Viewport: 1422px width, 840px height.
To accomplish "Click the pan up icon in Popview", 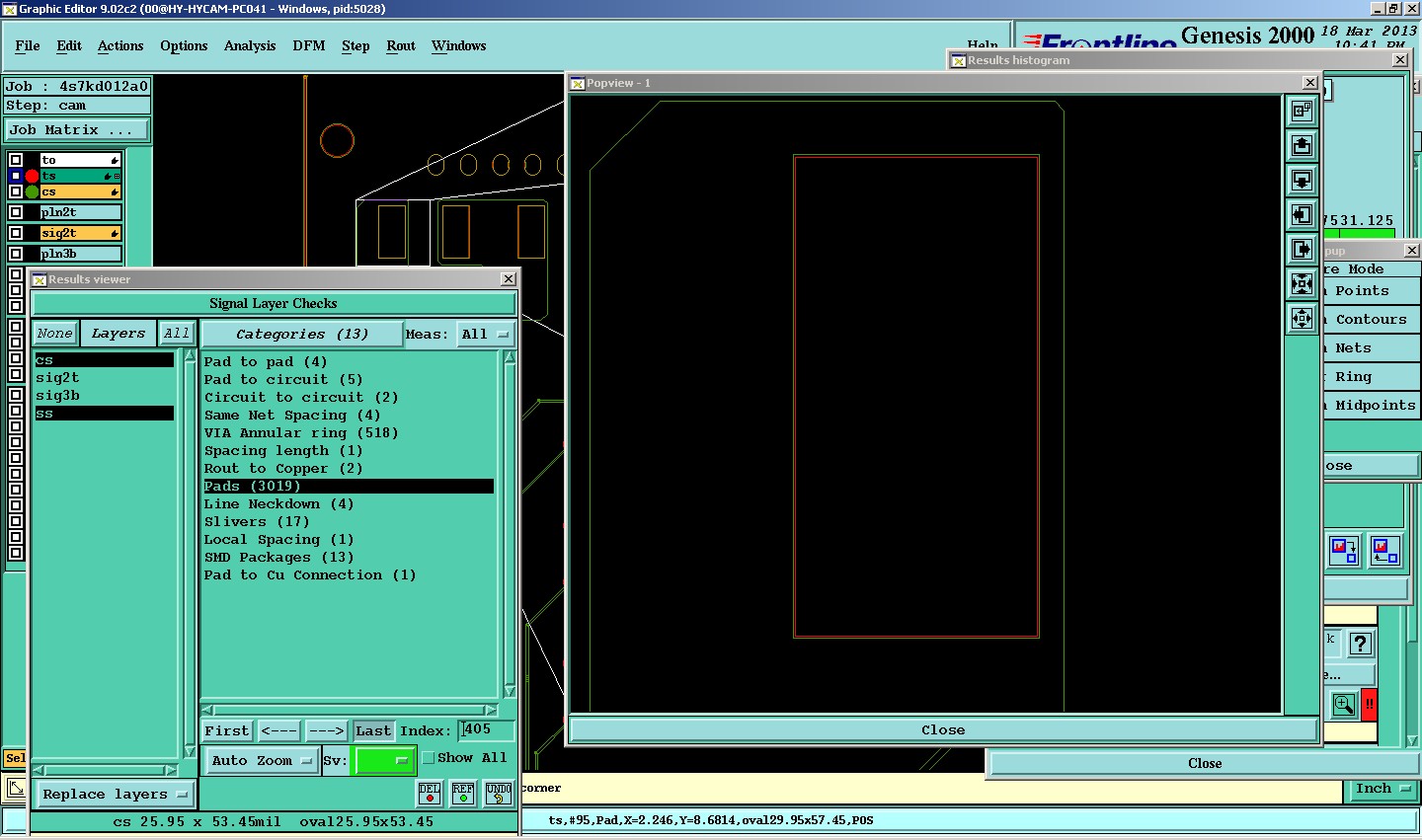I will (x=1302, y=146).
